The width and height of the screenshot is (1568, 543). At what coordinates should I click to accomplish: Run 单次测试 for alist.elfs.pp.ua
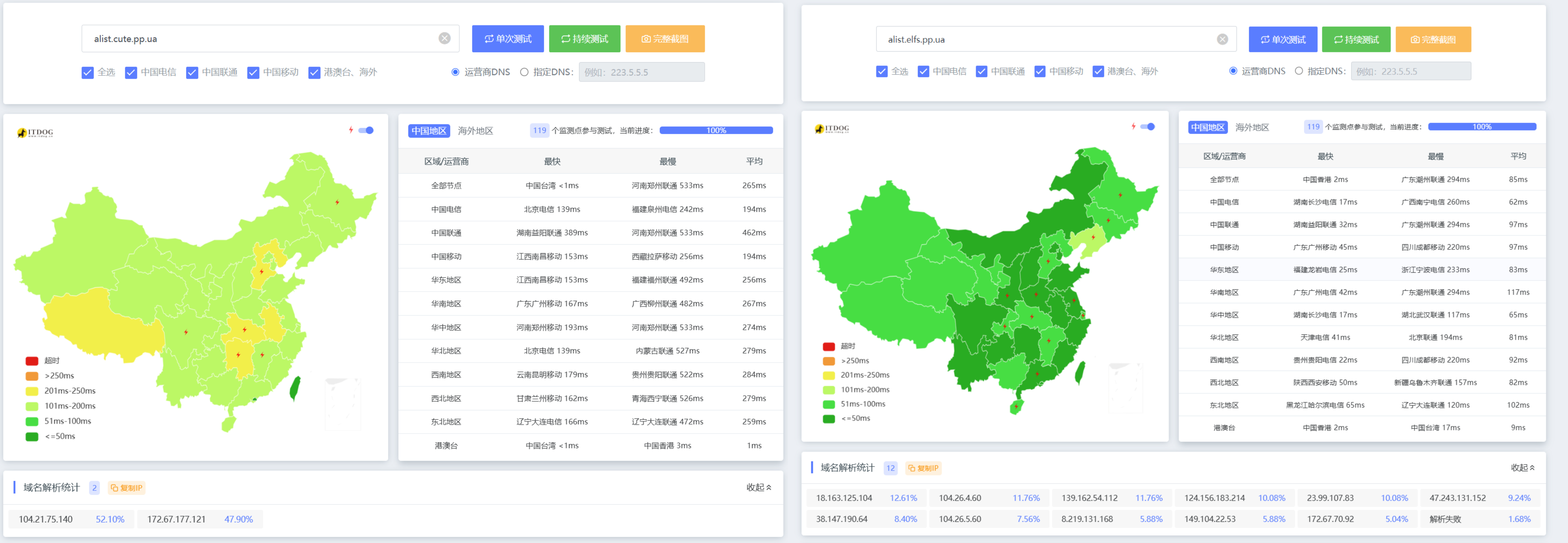pos(1283,40)
